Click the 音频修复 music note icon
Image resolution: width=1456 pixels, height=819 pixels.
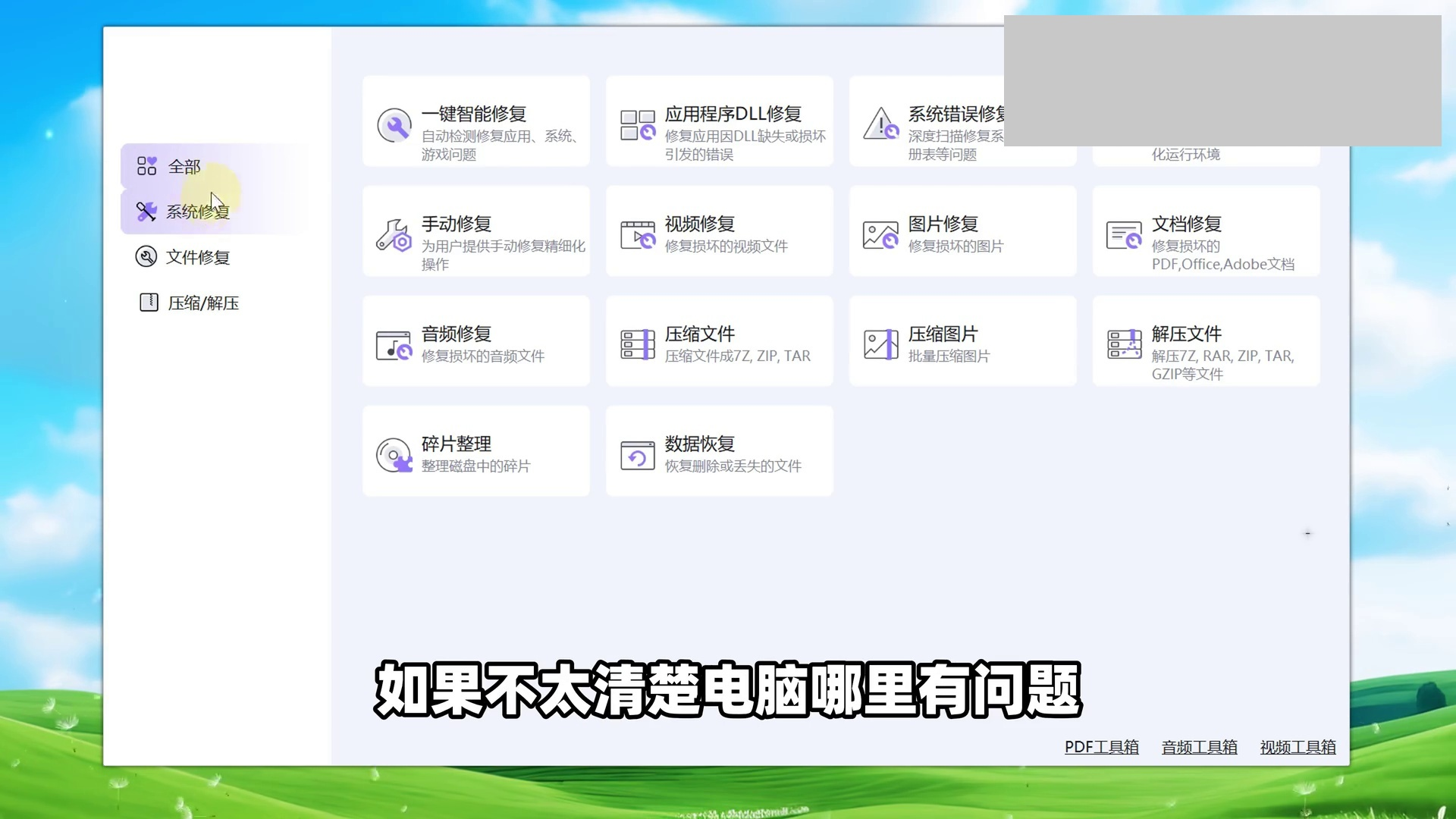[x=394, y=345]
